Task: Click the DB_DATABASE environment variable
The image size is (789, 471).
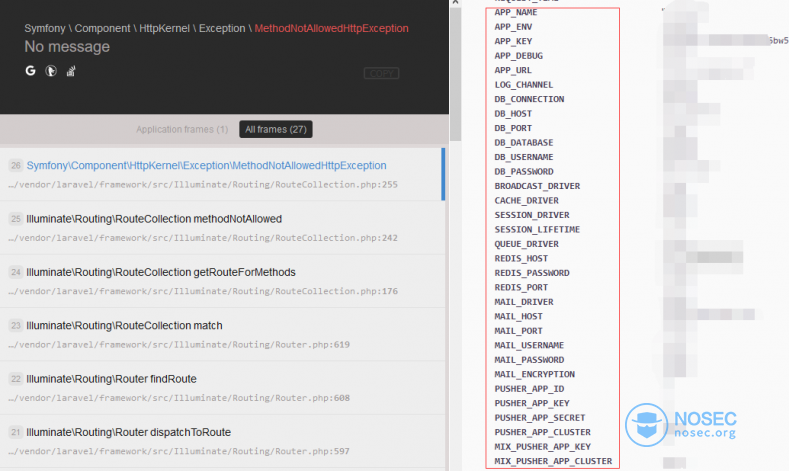Action: [523, 143]
